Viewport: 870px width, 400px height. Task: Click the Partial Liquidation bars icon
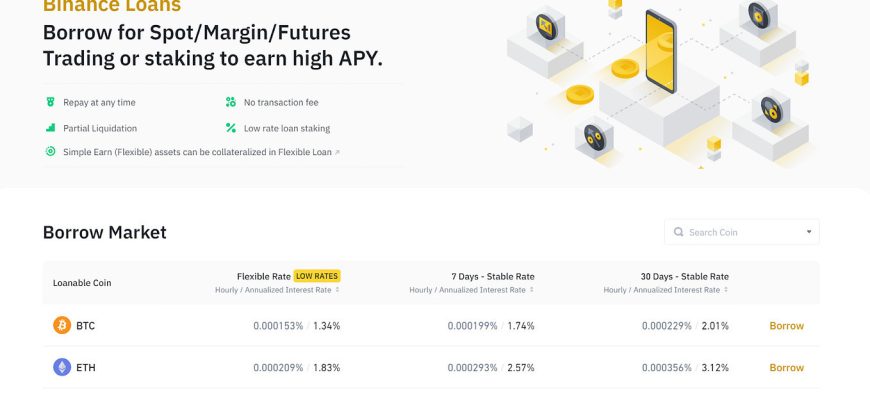point(50,128)
